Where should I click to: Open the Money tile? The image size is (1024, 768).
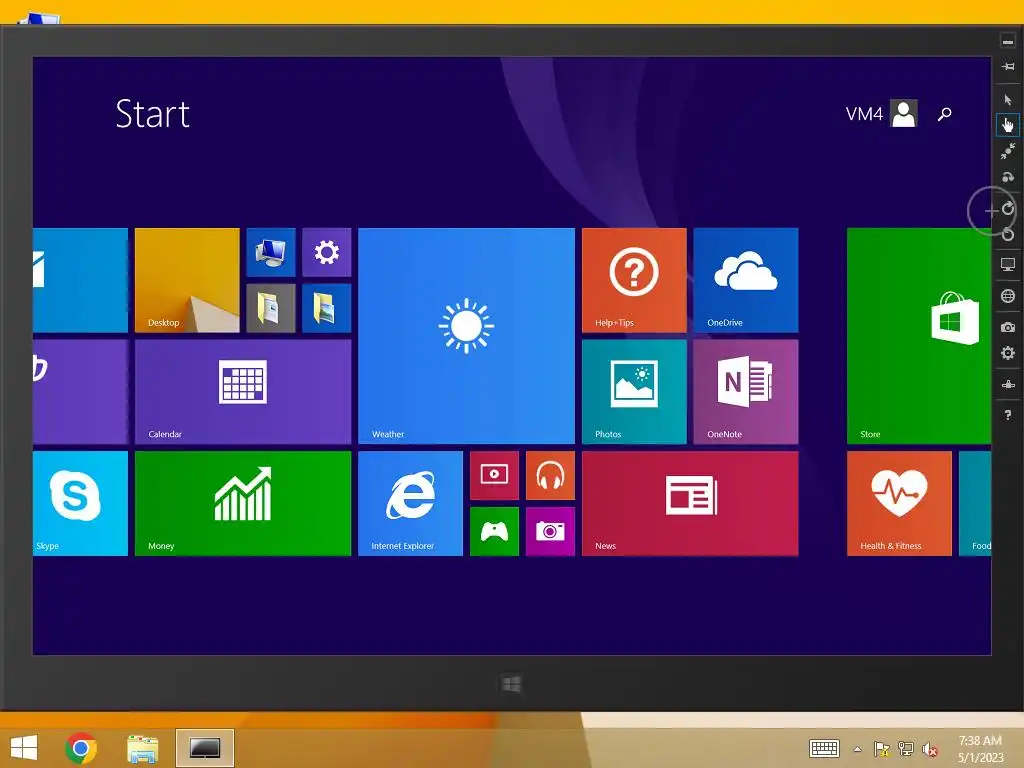tap(243, 504)
